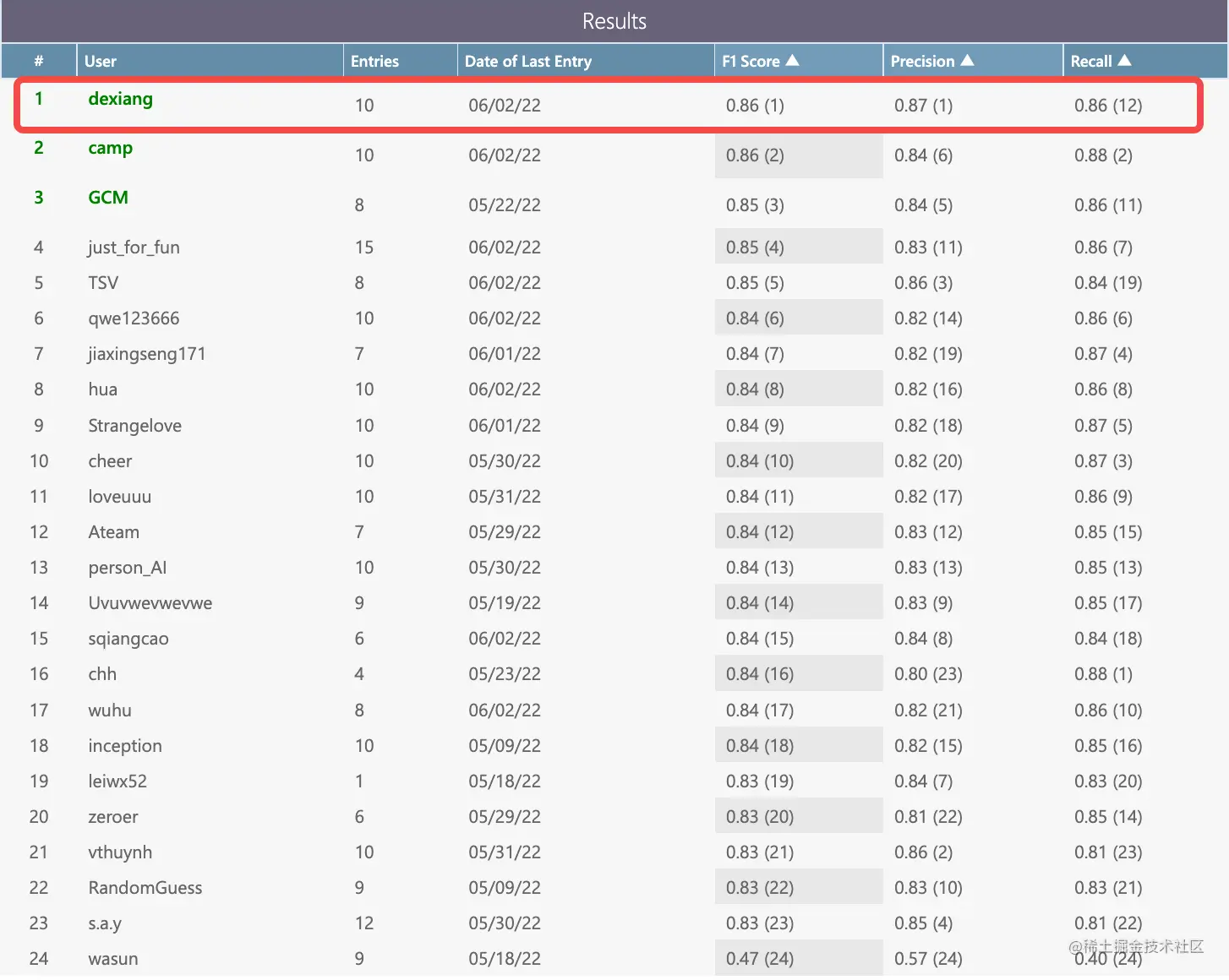Image resolution: width=1229 pixels, height=980 pixels.
Task: Click date 05/19/22 for Uvuvwevwevwe
Action: [x=505, y=602]
